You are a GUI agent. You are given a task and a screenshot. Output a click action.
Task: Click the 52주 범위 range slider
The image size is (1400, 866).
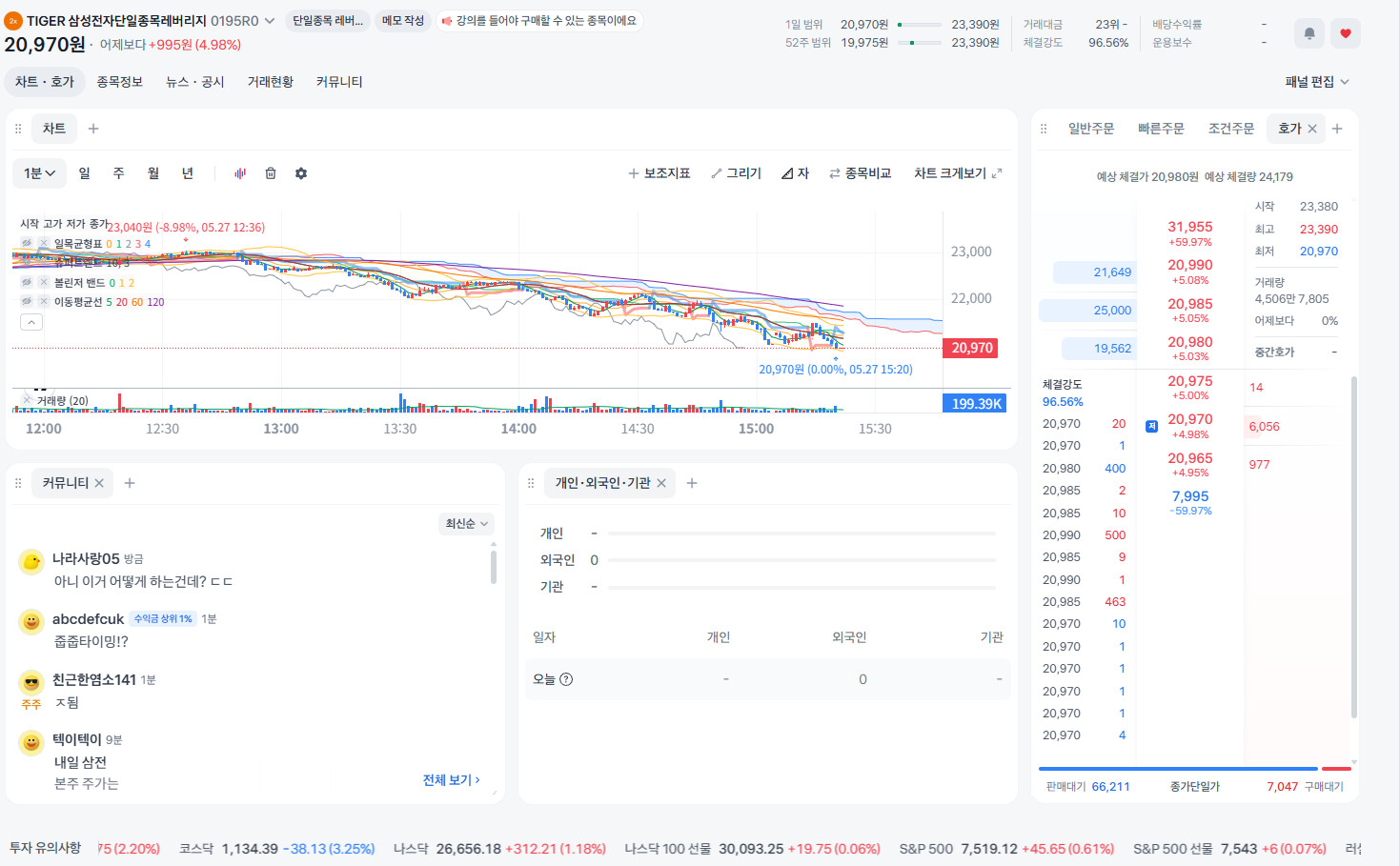[920, 43]
